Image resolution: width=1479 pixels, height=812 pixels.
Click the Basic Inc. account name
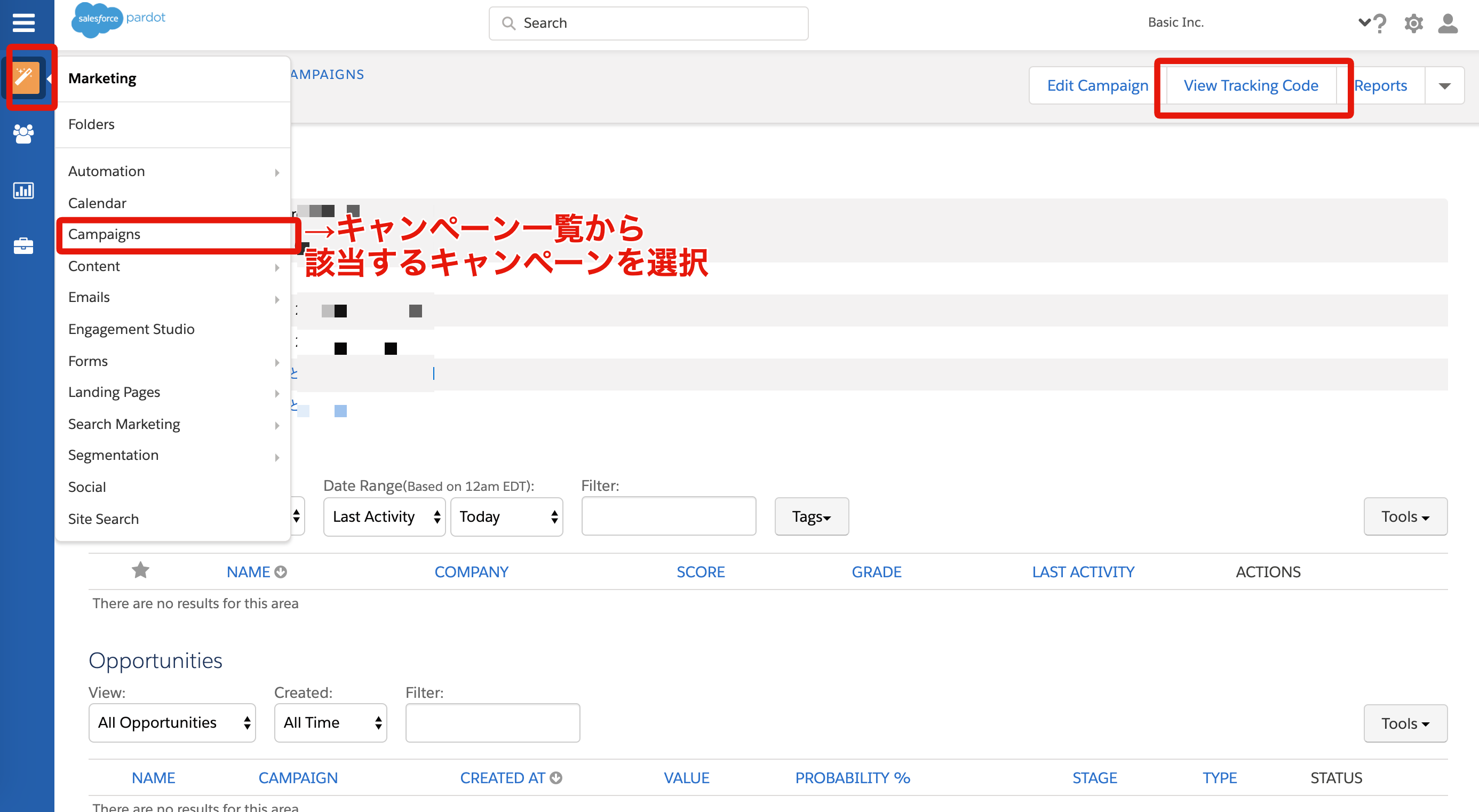click(1175, 22)
